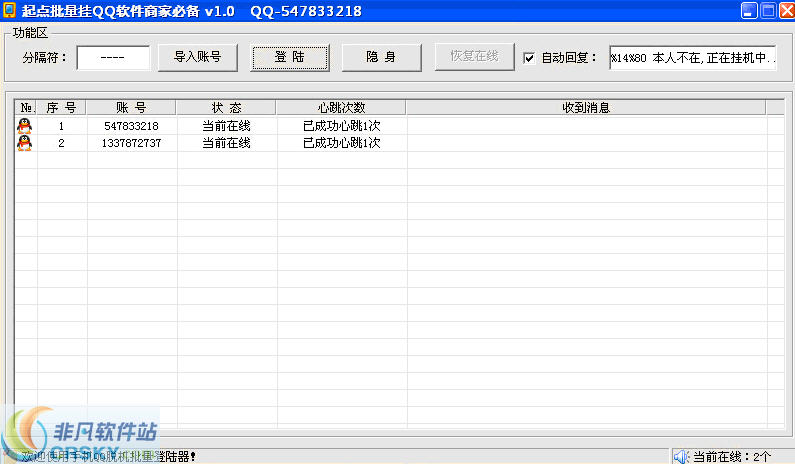Click 已成功心跳1次 in second row
The image size is (795, 464).
[342, 143]
